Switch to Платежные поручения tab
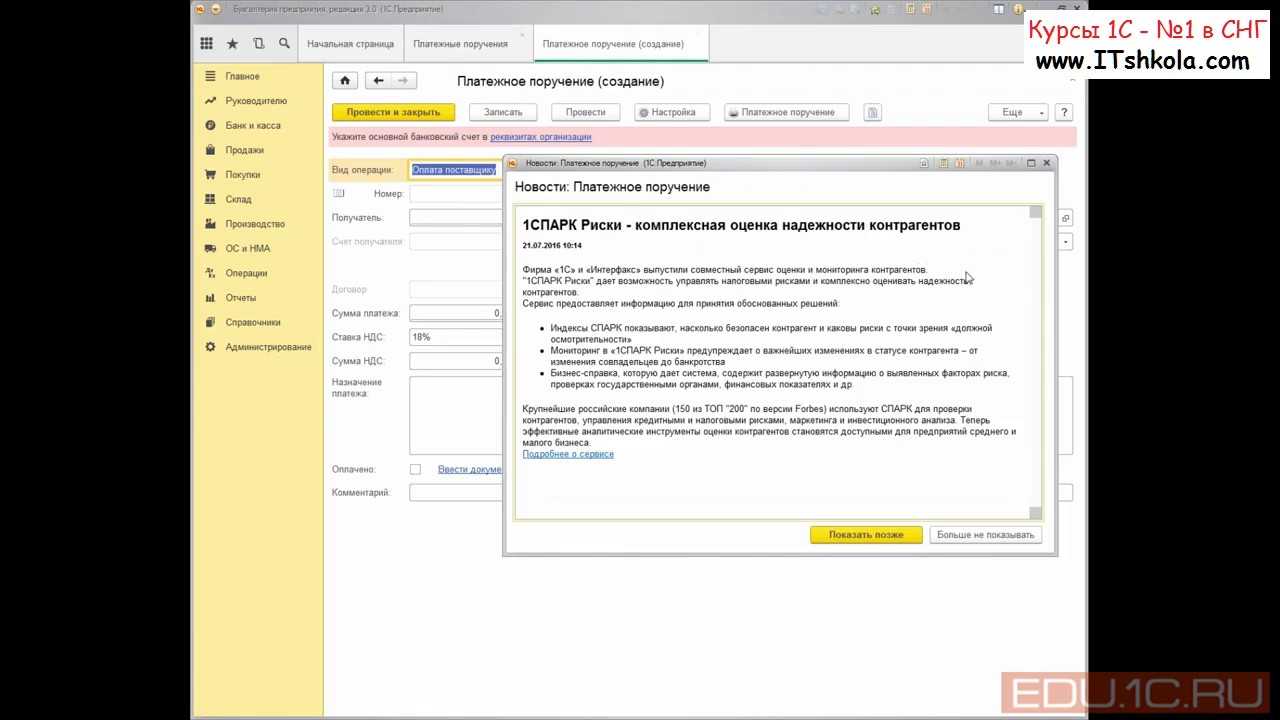This screenshot has width=1280, height=720. 460,44
